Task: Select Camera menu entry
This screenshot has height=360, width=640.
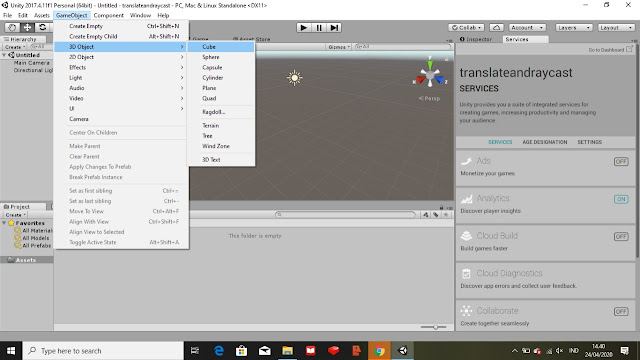Action: pos(122,119)
